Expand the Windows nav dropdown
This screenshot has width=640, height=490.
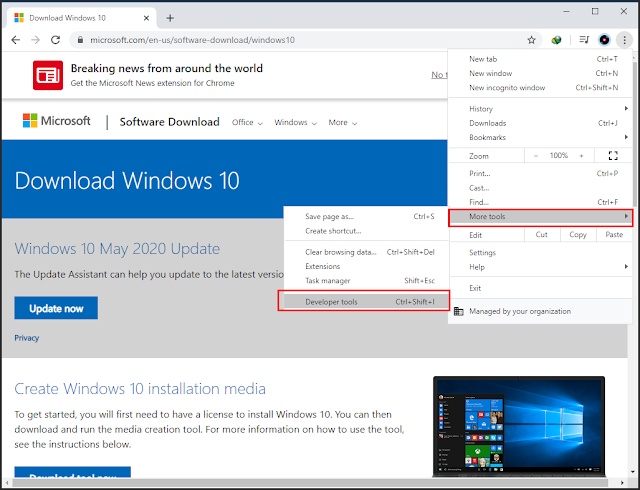point(296,122)
